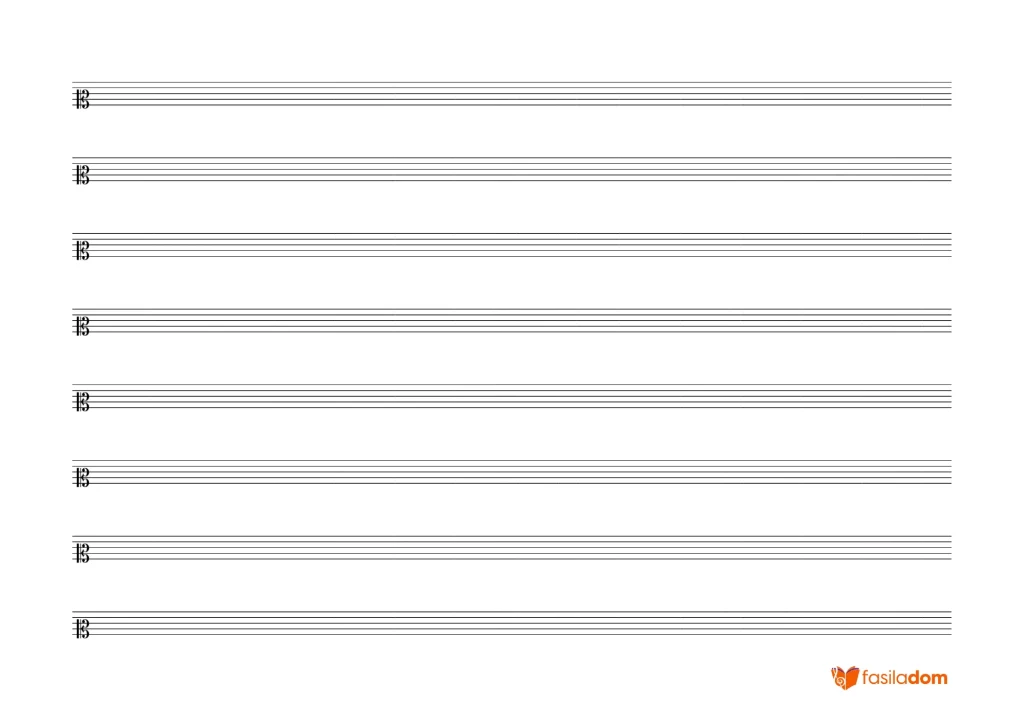Click the fasiladom brand text

(x=904, y=678)
